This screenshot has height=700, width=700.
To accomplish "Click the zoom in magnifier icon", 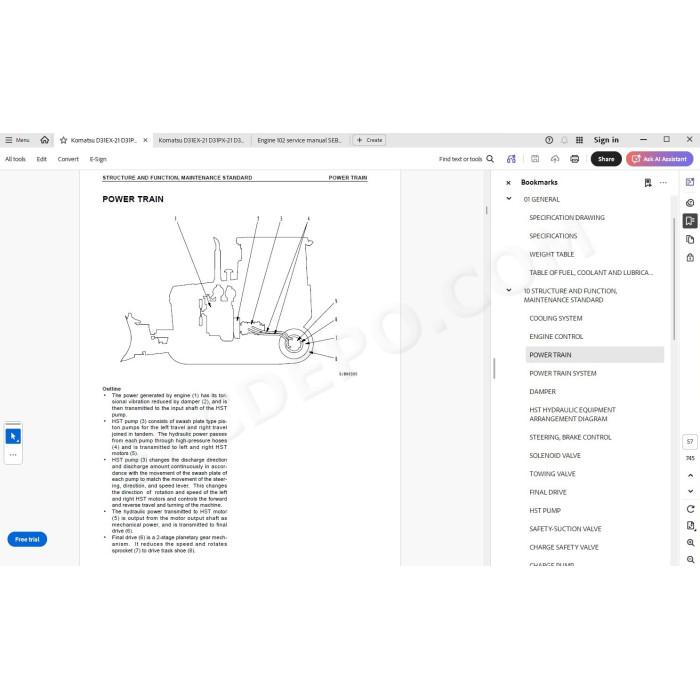I will coord(691,543).
